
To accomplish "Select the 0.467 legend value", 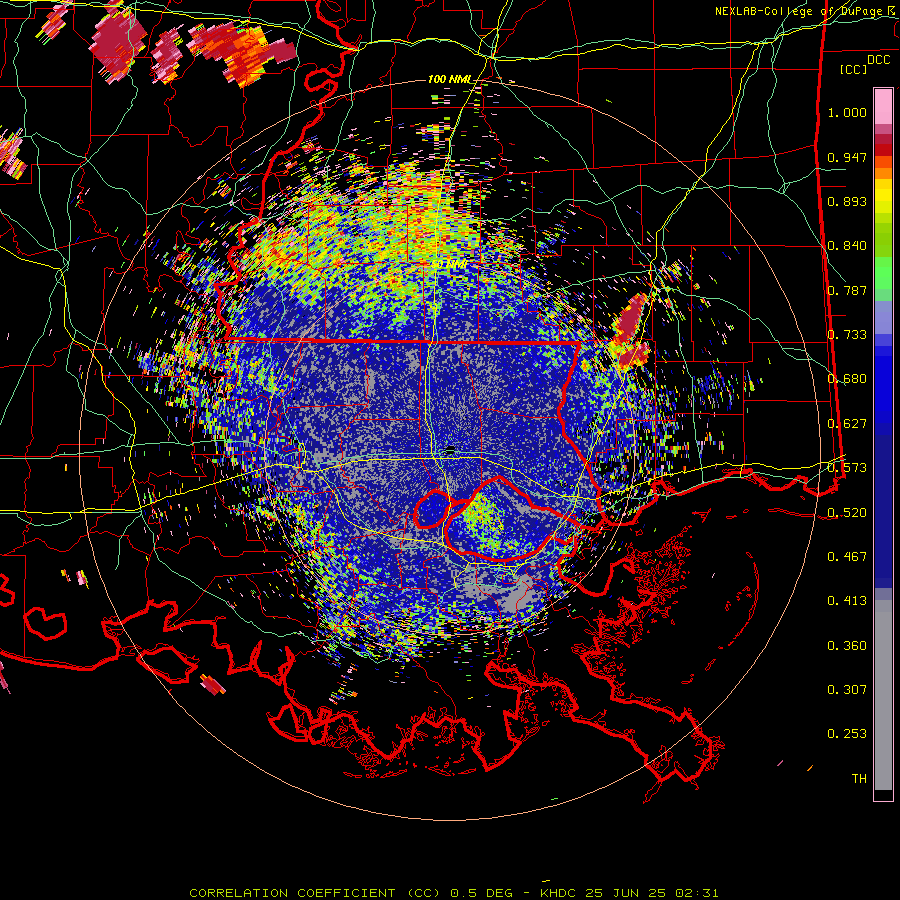I will click(847, 556).
